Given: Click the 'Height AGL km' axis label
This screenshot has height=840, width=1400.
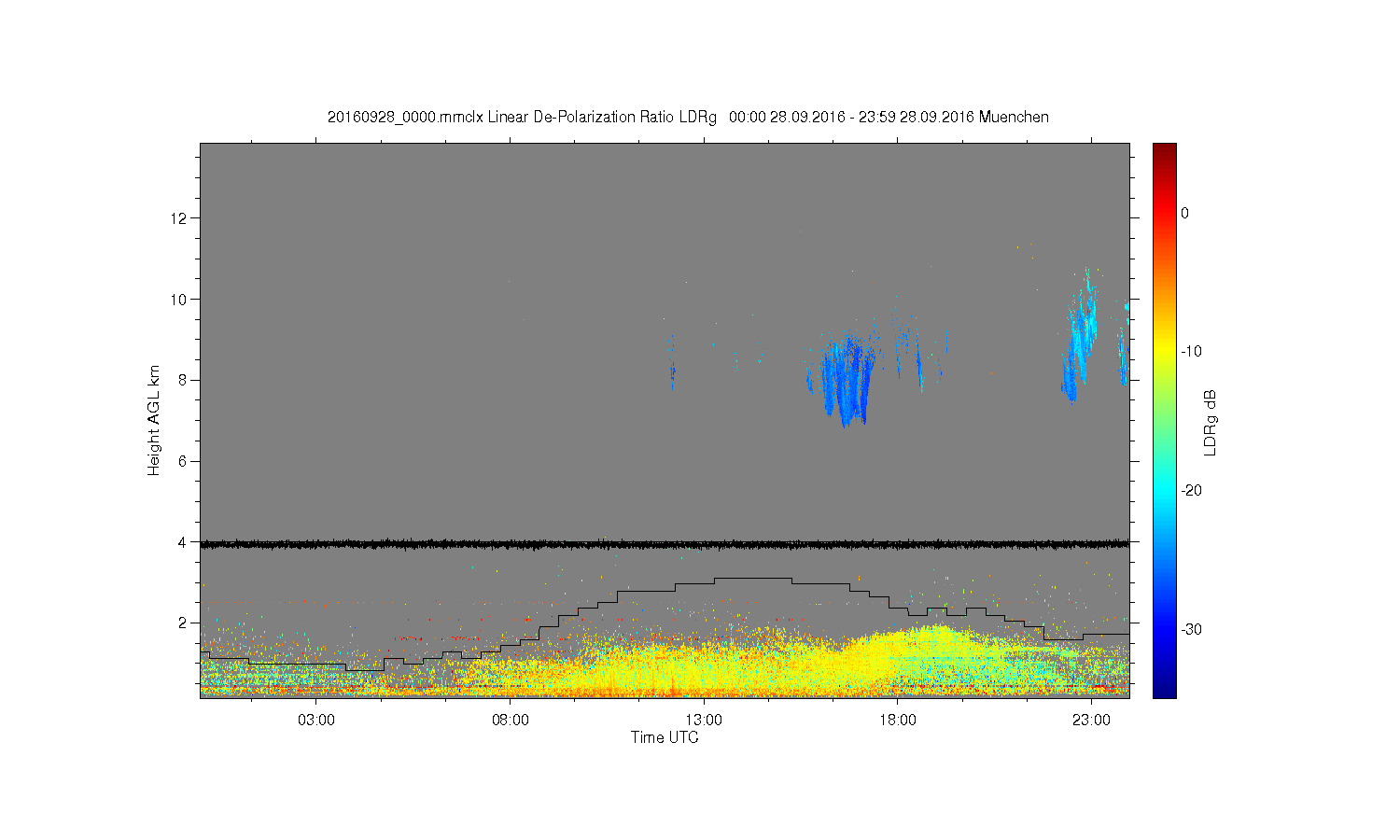Looking at the screenshot, I should [x=154, y=420].
